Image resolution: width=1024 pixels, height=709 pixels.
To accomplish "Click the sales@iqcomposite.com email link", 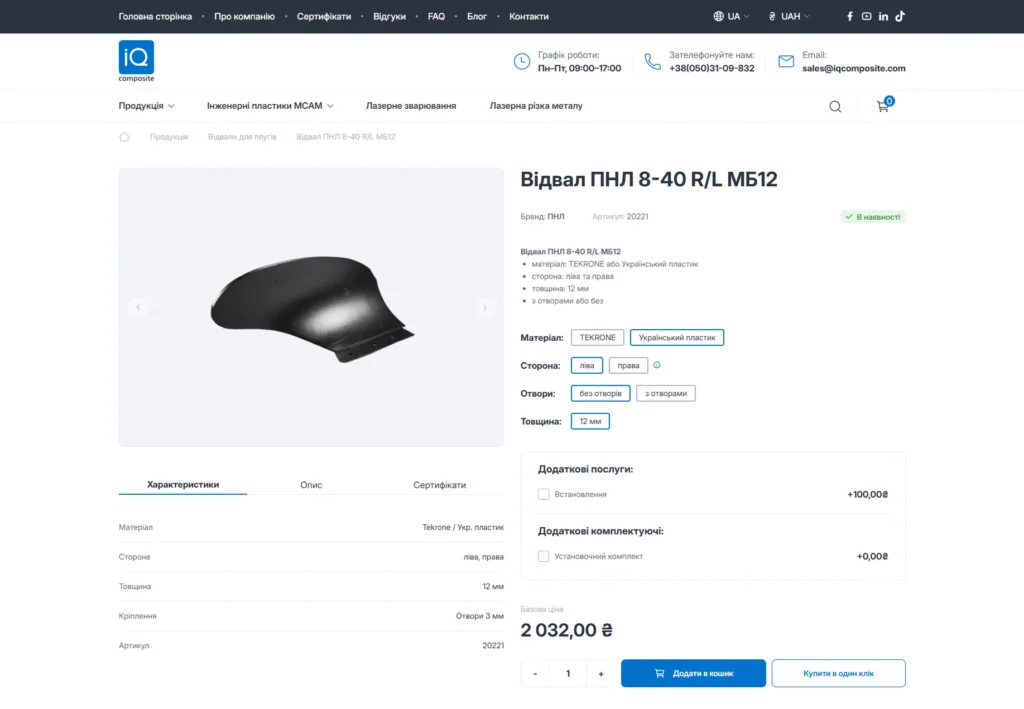I will click(854, 68).
